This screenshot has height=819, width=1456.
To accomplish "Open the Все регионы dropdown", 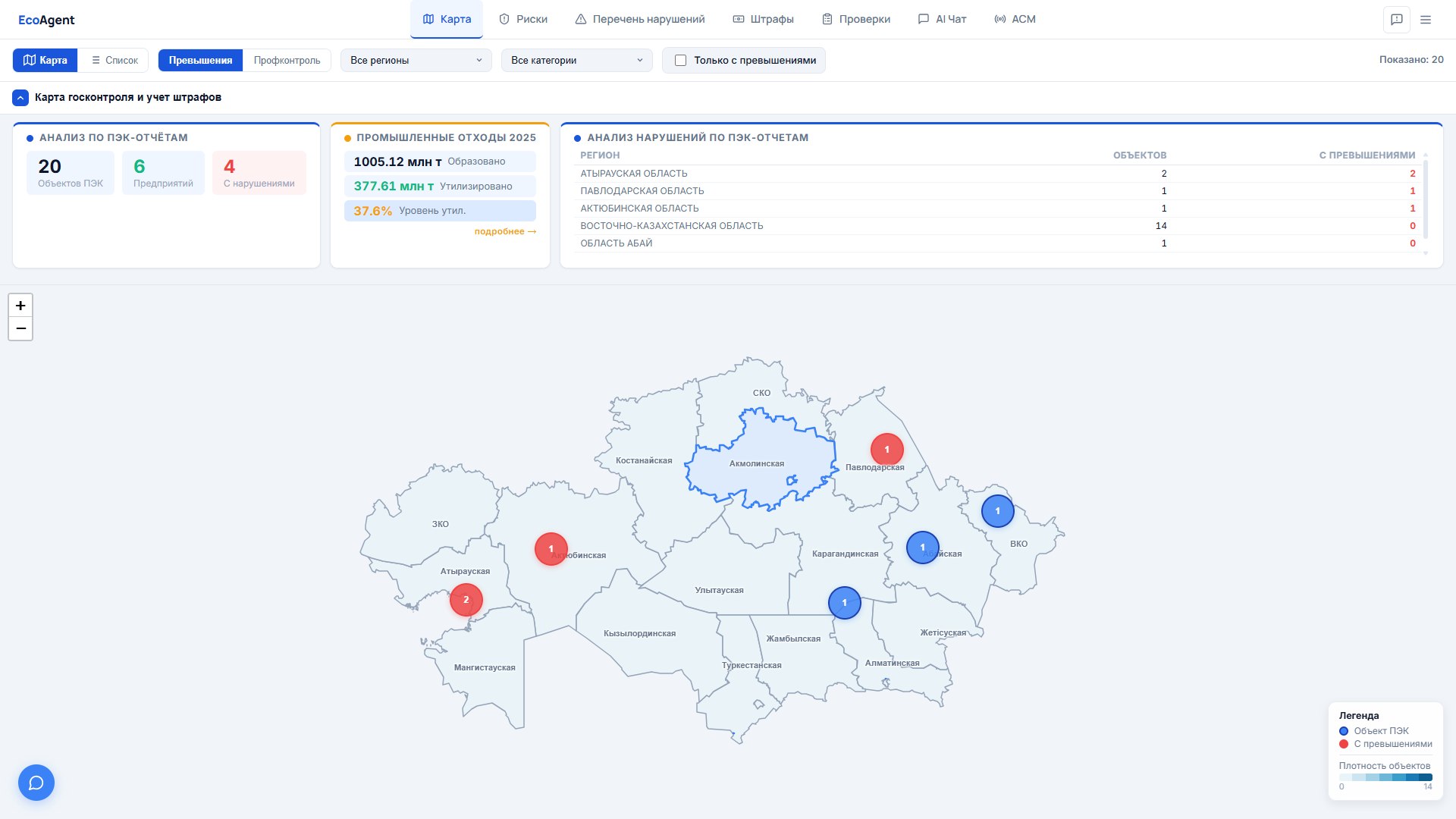I will point(416,60).
